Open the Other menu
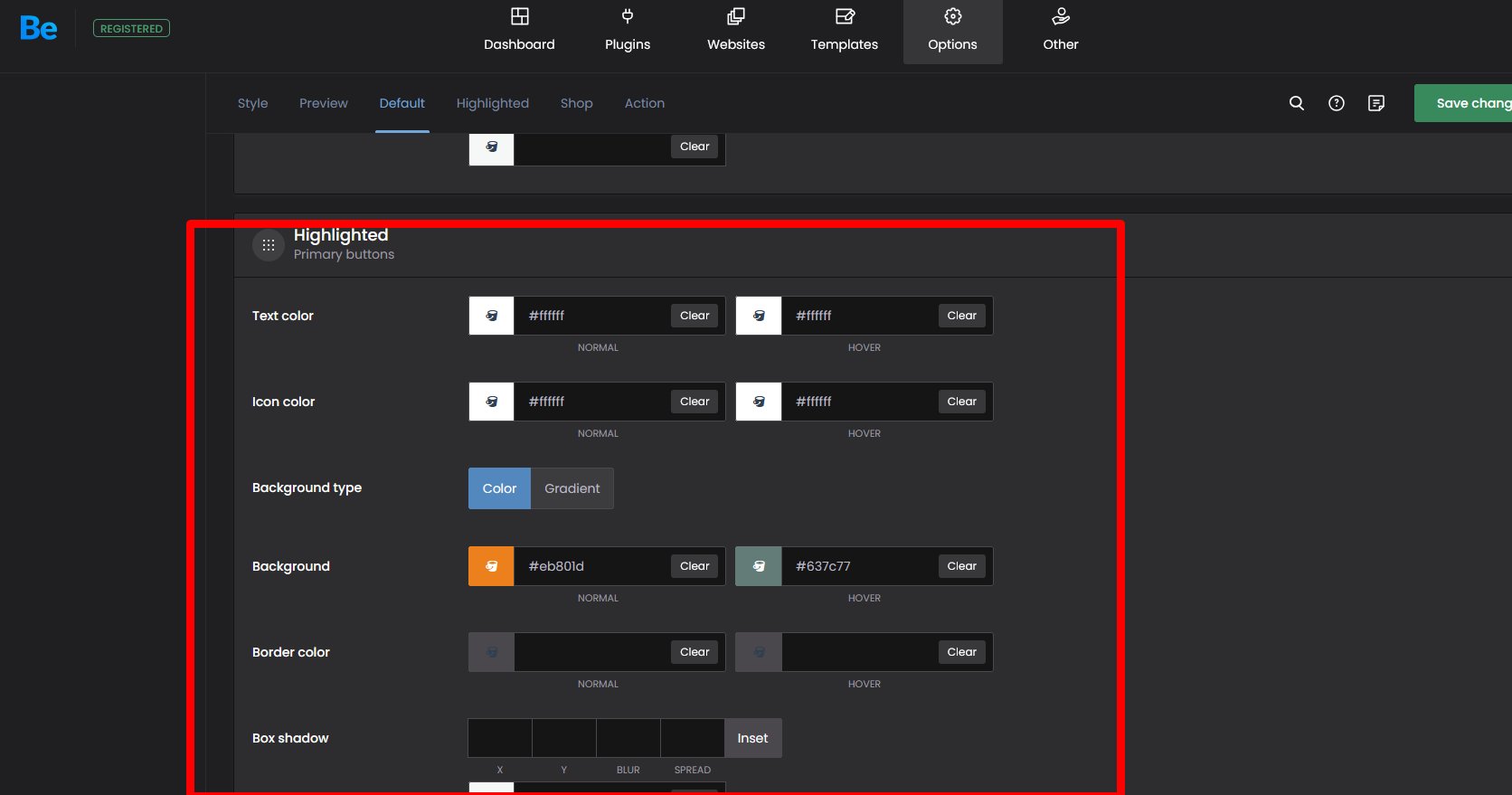 coord(1061,31)
